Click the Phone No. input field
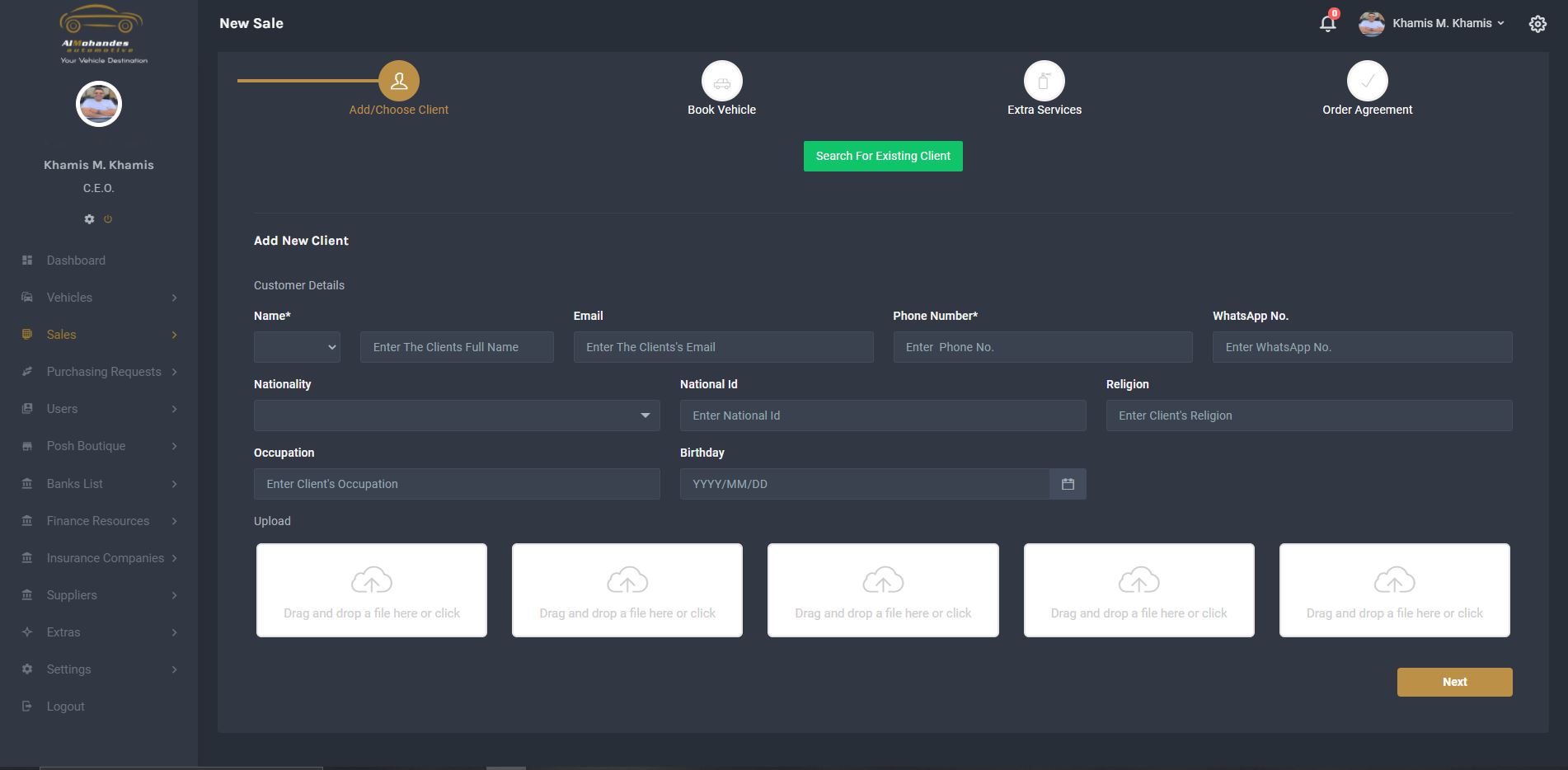Image resolution: width=1568 pixels, height=770 pixels. [1043, 347]
